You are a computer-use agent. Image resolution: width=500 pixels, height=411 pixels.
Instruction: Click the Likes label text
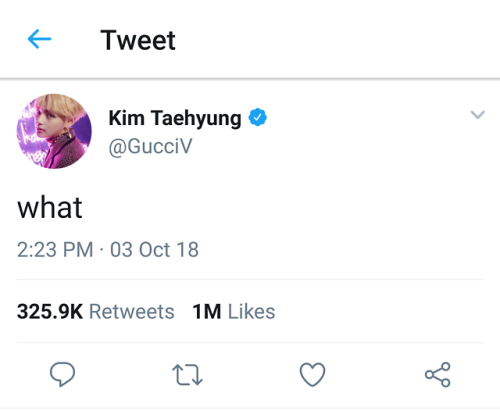tap(252, 312)
